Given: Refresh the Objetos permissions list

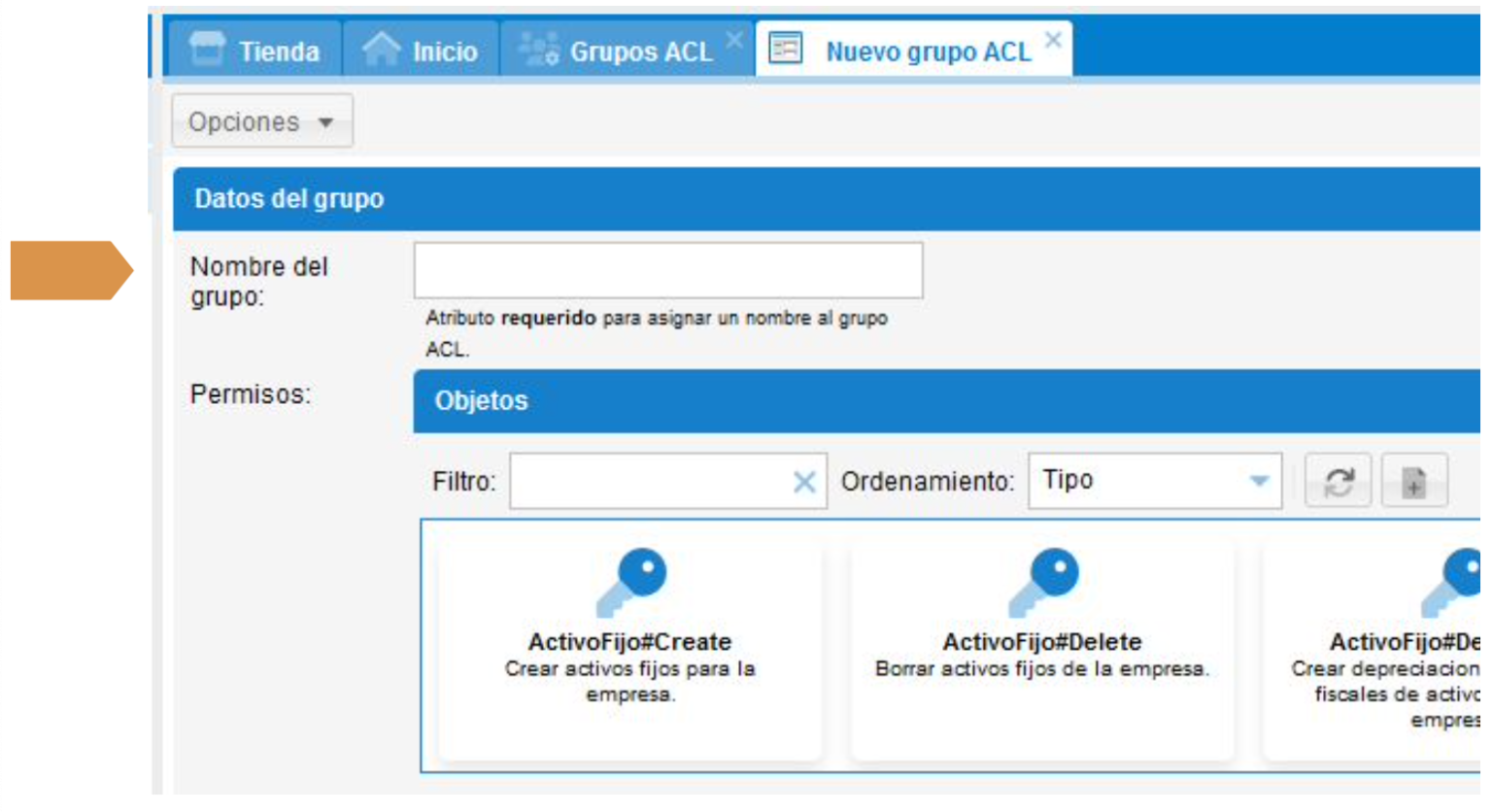Looking at the screenshot, I should click(x=1338, y=481).
